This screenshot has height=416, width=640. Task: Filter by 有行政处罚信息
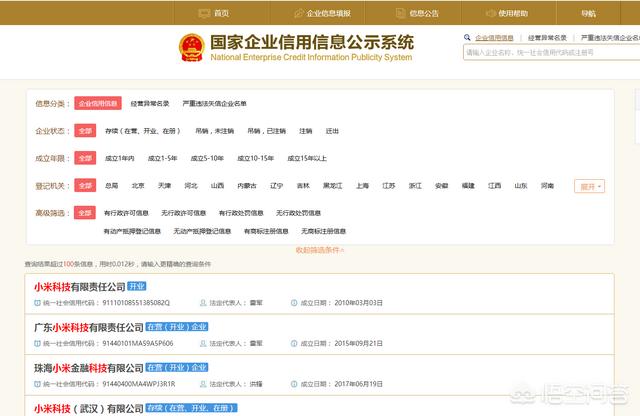(x=241, y=213)
